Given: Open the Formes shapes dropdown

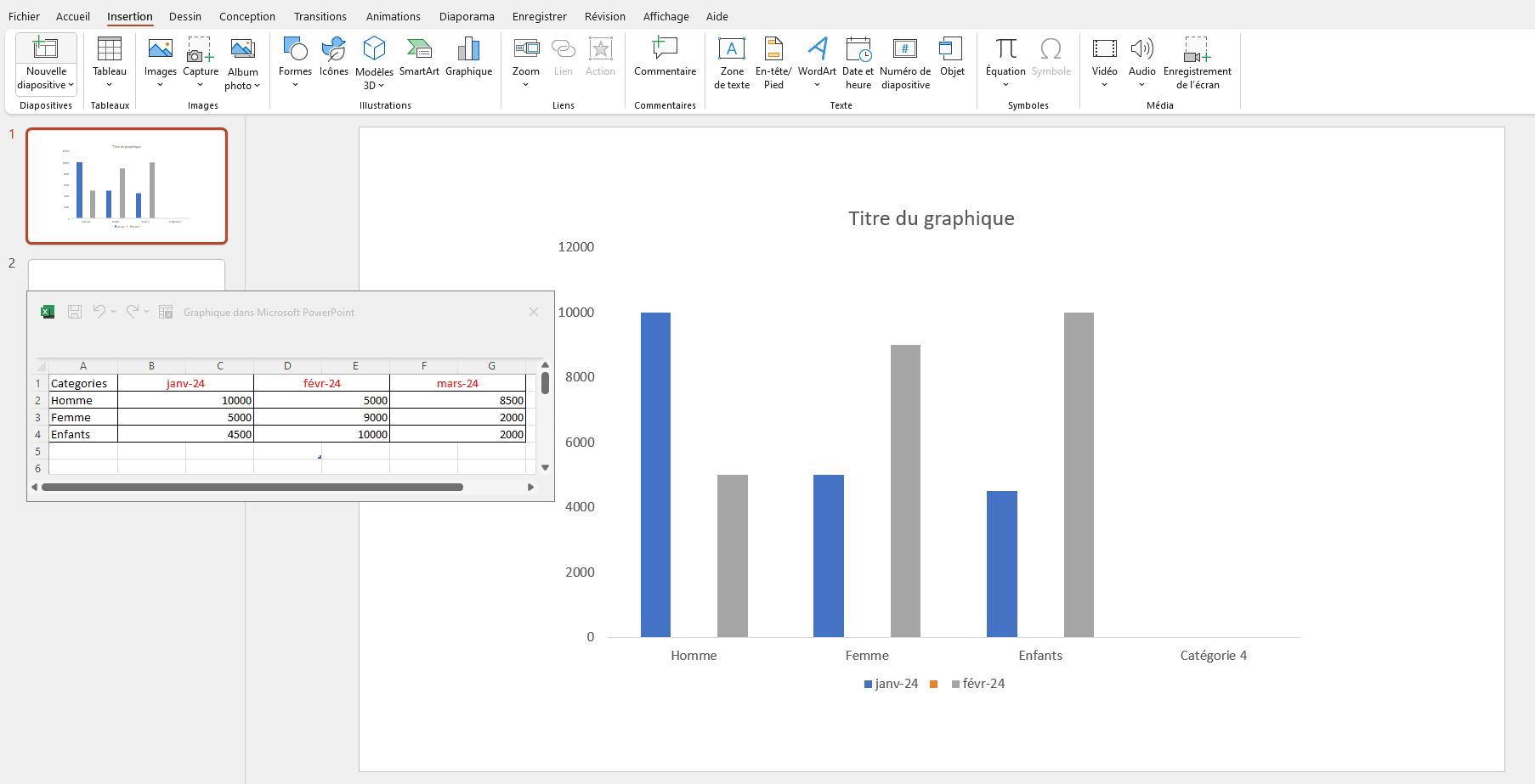Looking at the screenshot, I should [295, 61].
